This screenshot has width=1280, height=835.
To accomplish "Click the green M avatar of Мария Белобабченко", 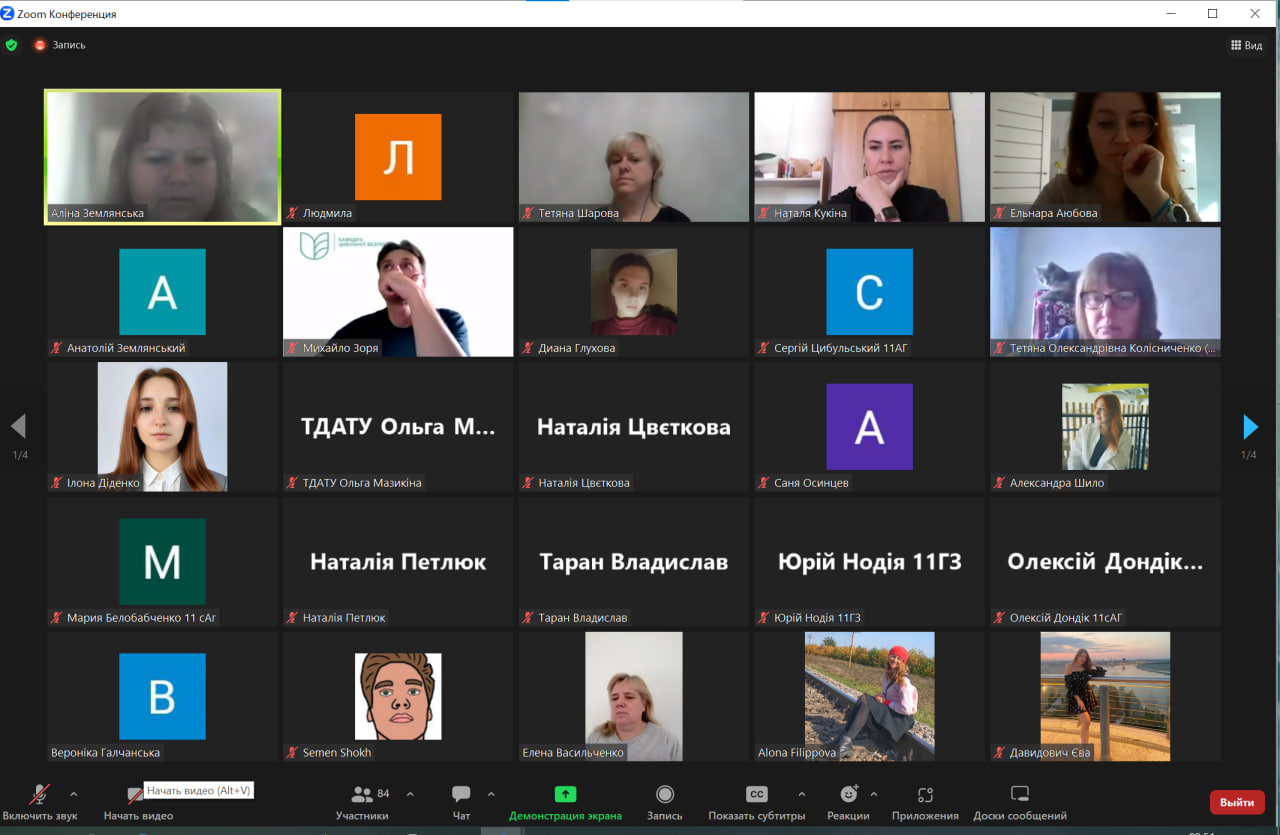I will (x=162, y=562).
